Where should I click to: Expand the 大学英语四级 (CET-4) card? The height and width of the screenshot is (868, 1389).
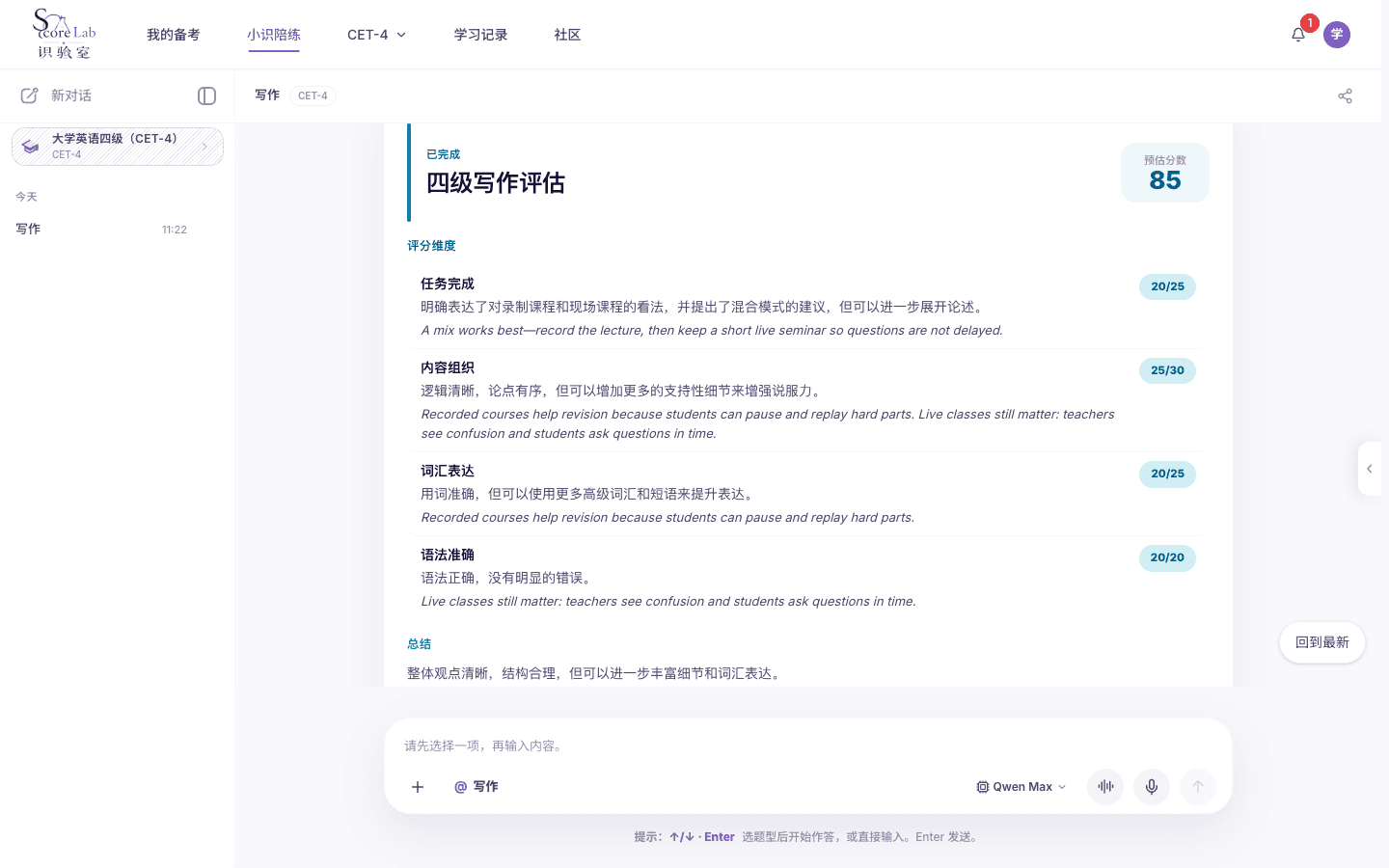[x=118, y=147]
